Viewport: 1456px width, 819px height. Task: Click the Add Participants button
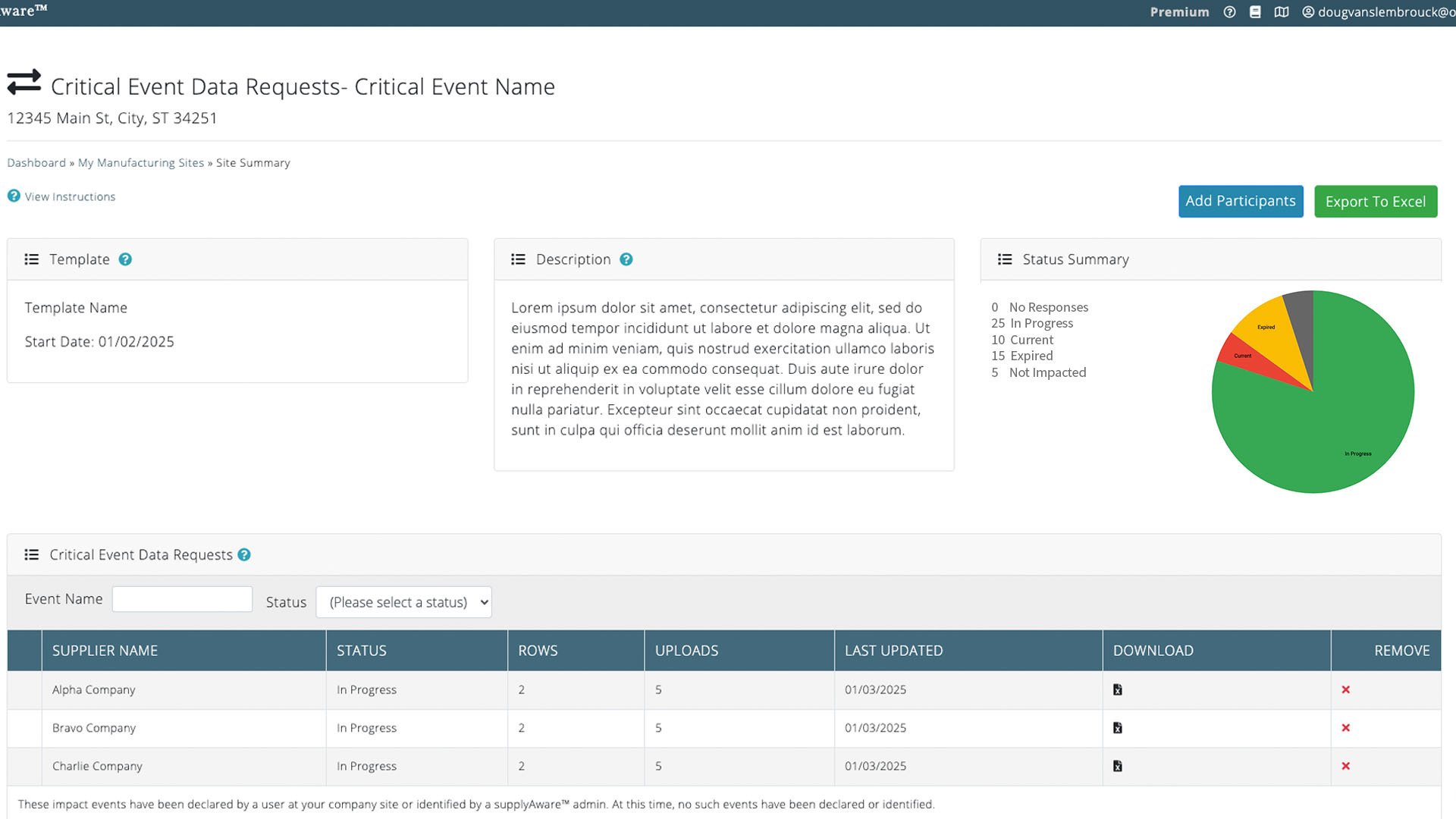click(1240, 201)
